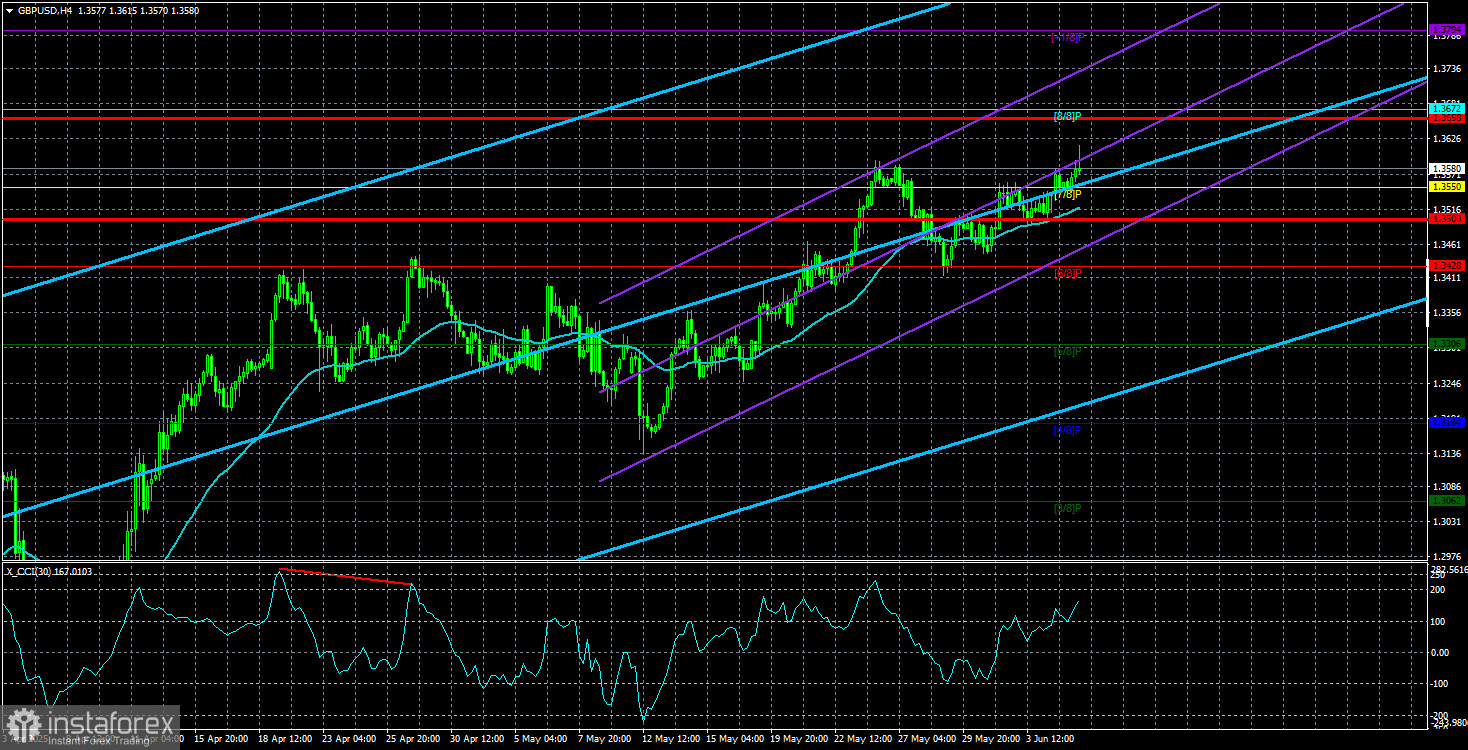Select the [5/8]P Murray level label
This screenshot has width=1468, height=750.
[x=1067, y=351]
